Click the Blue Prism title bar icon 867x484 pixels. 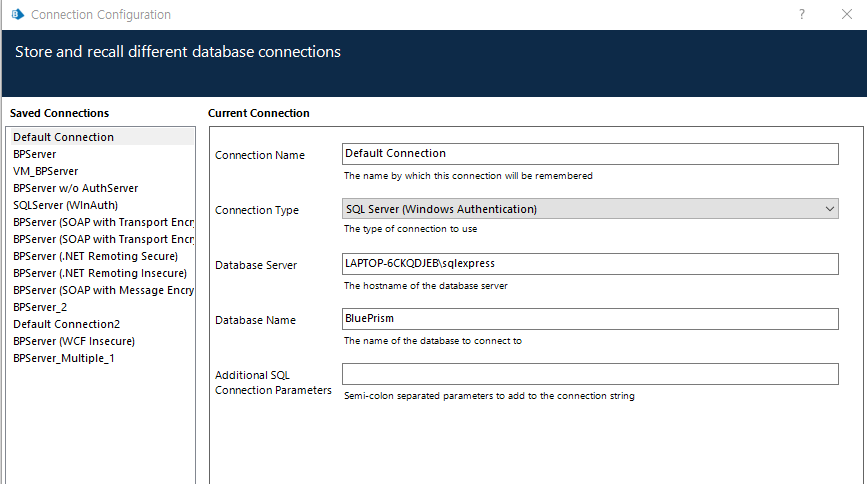(x=18, y=14)
